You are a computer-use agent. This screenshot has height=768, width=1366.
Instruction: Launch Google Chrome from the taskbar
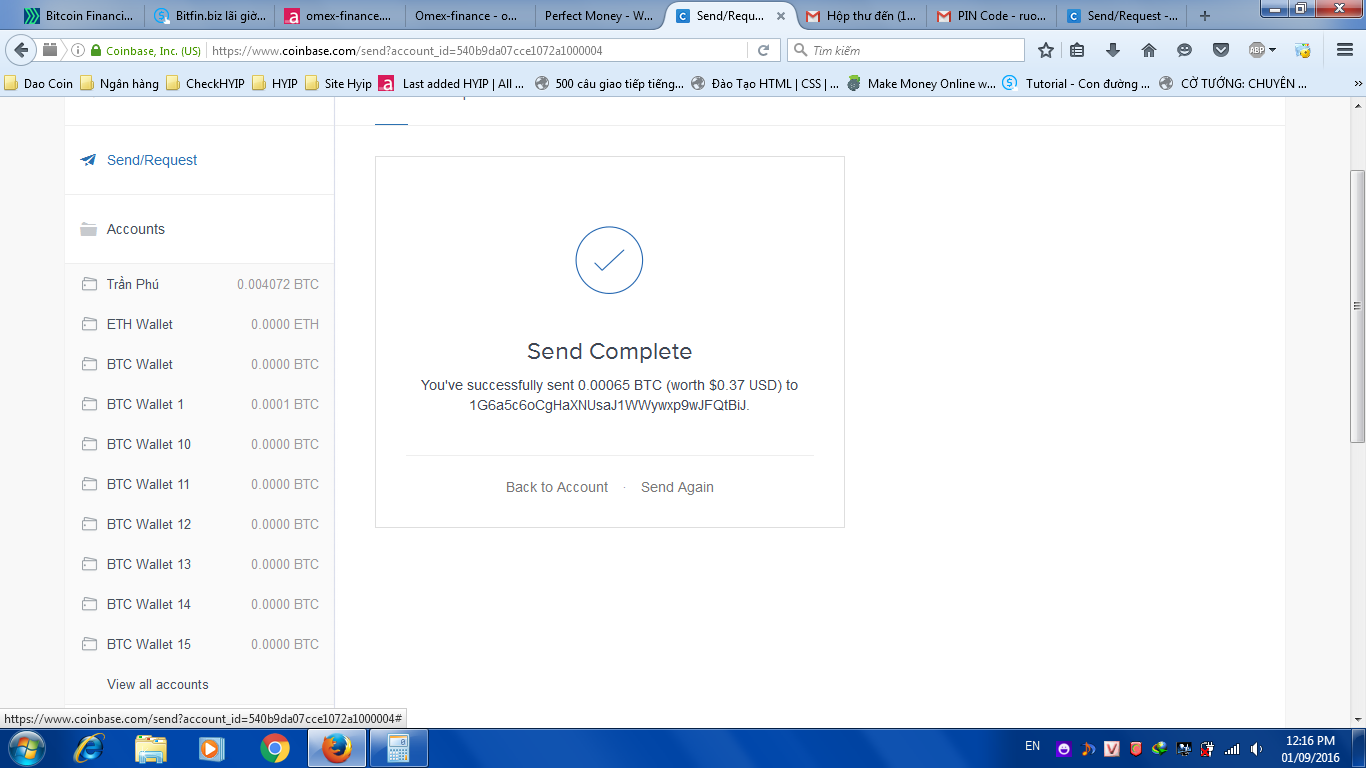click(x=275, y=748)
